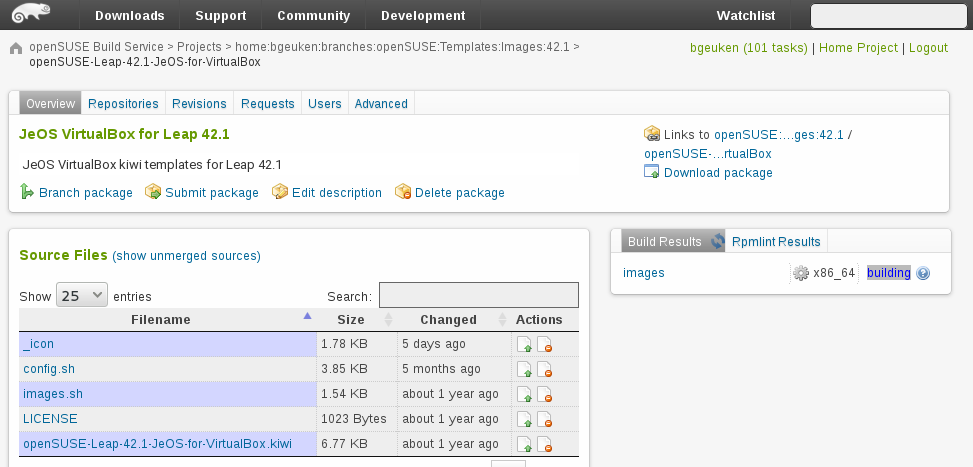Sort source files by Changed column
973x467 pixels.
pyautogui.click(x=448, y=320)
